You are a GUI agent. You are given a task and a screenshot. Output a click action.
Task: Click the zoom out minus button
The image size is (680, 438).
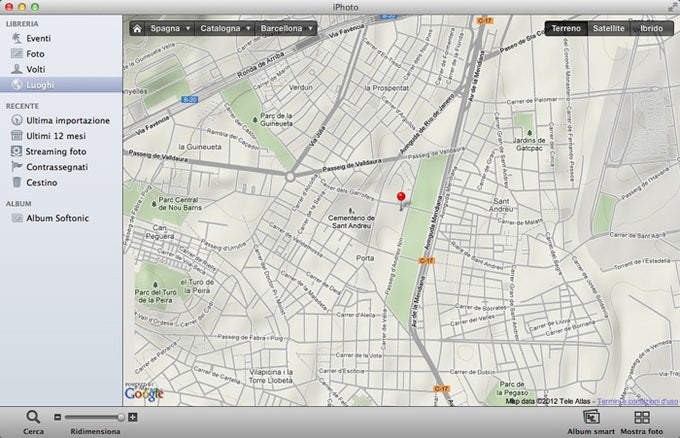(x=57, y=417)
